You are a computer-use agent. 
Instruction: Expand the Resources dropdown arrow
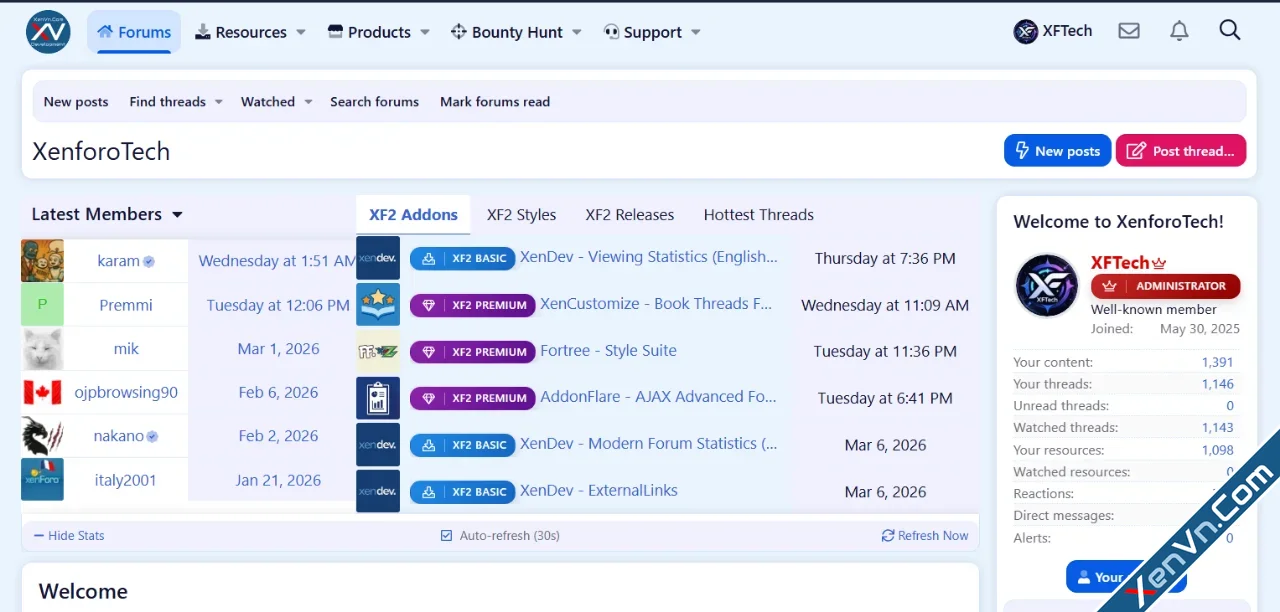pos(301,32)
